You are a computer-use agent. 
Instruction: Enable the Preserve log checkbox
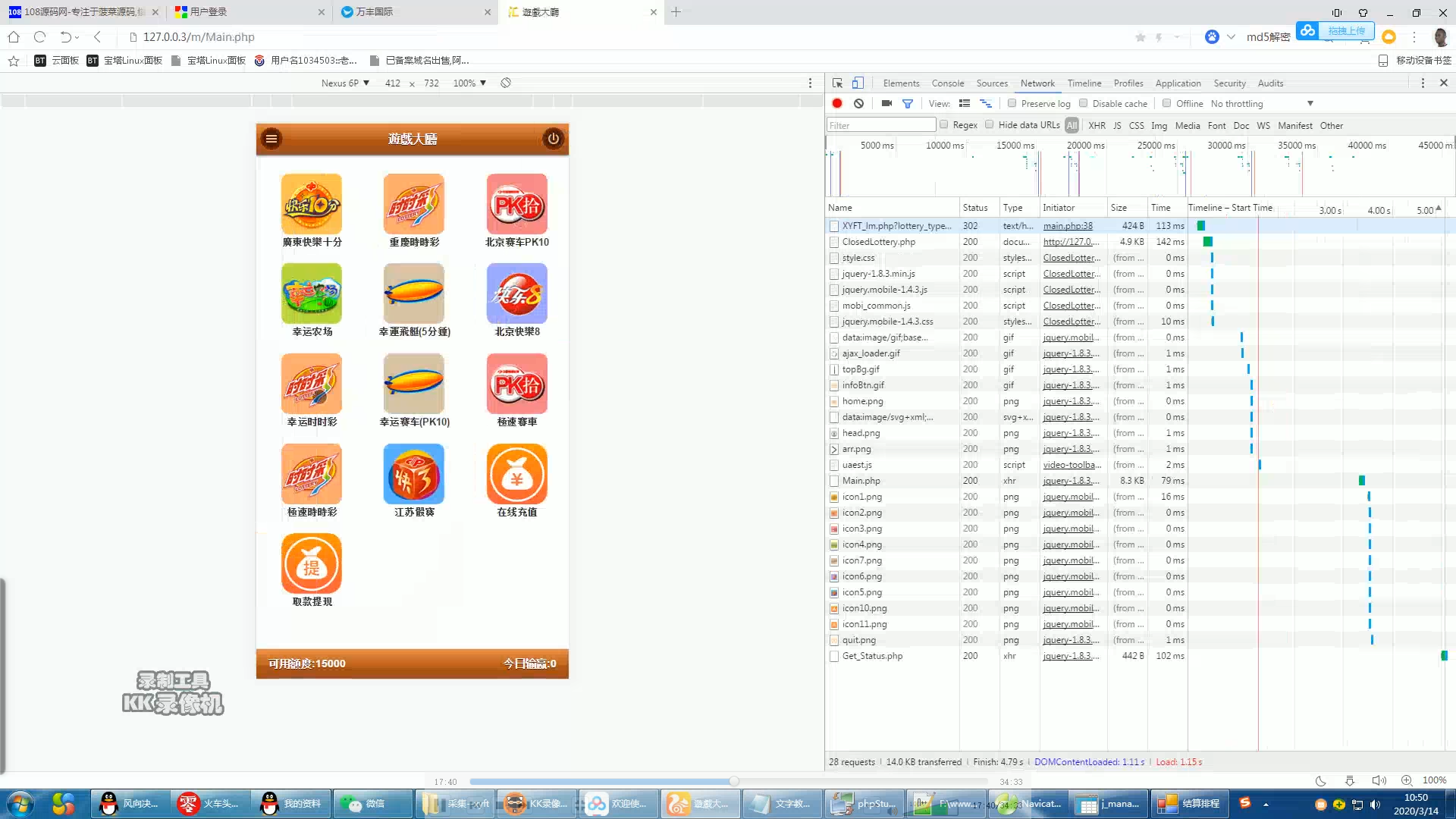click(x=1012, y=104)
